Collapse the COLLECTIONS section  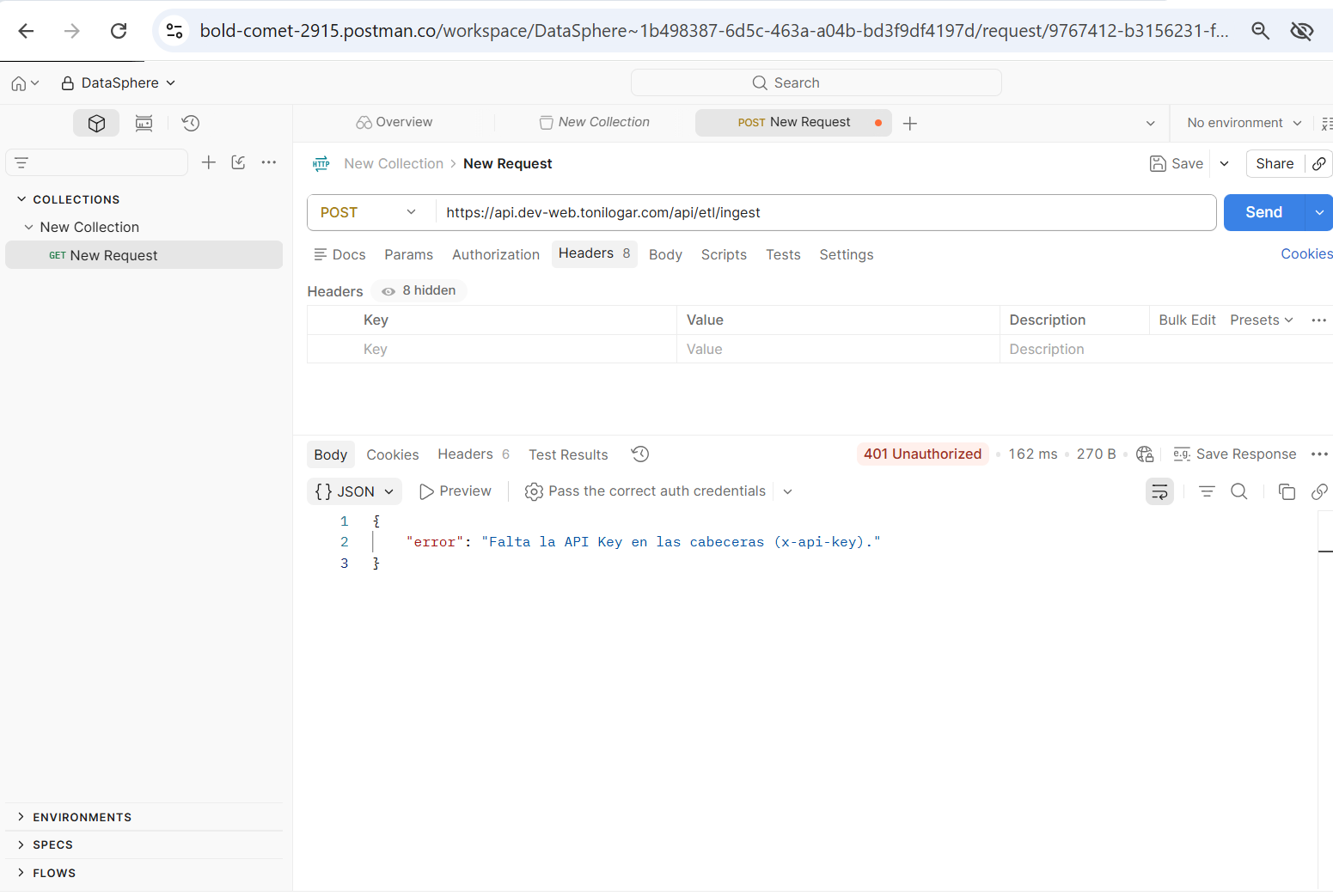tap(21, 199)
